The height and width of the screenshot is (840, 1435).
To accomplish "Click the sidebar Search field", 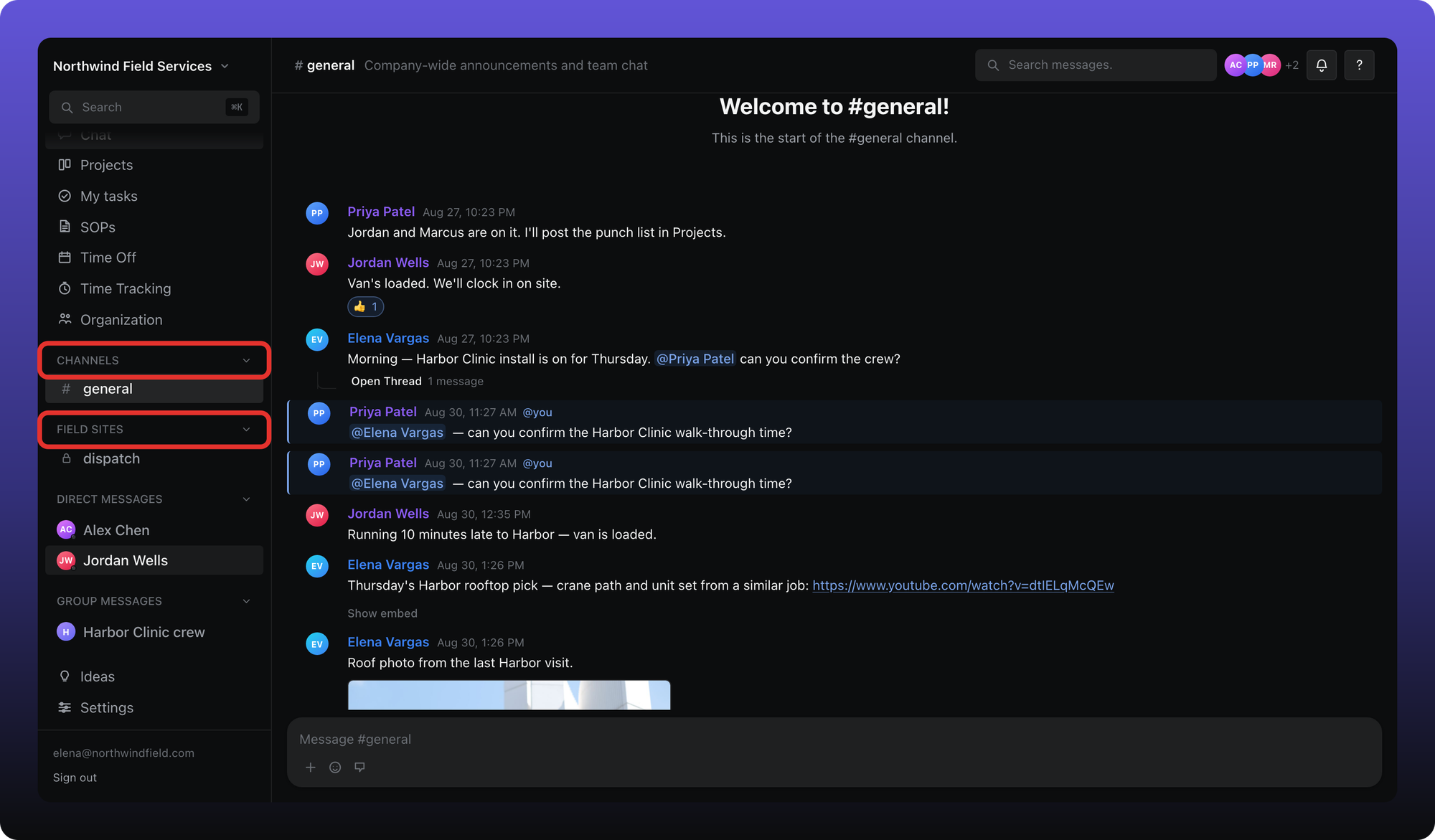I will tap(154, 107).
